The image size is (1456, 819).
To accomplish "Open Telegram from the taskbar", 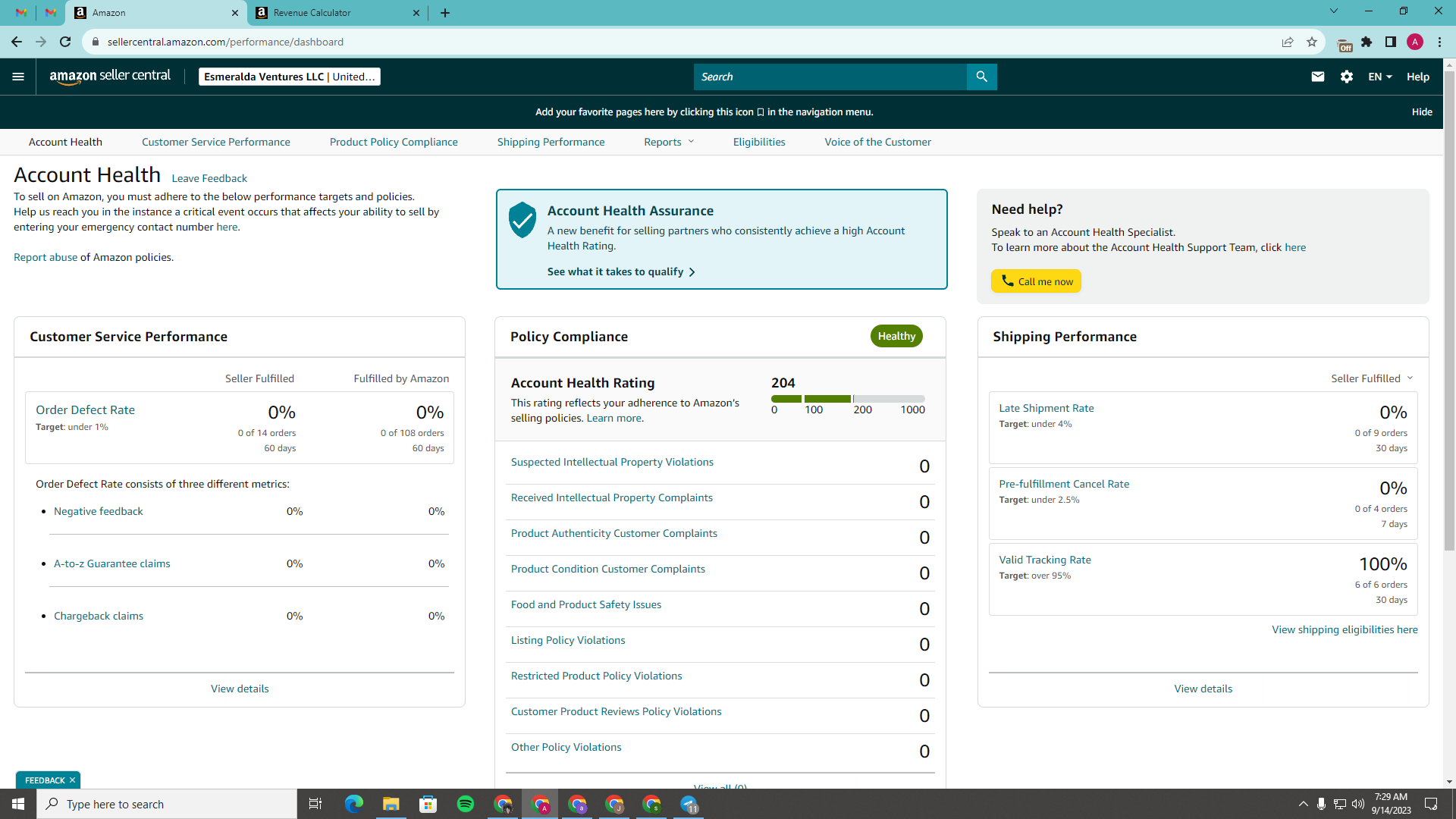I will (689, 804).
